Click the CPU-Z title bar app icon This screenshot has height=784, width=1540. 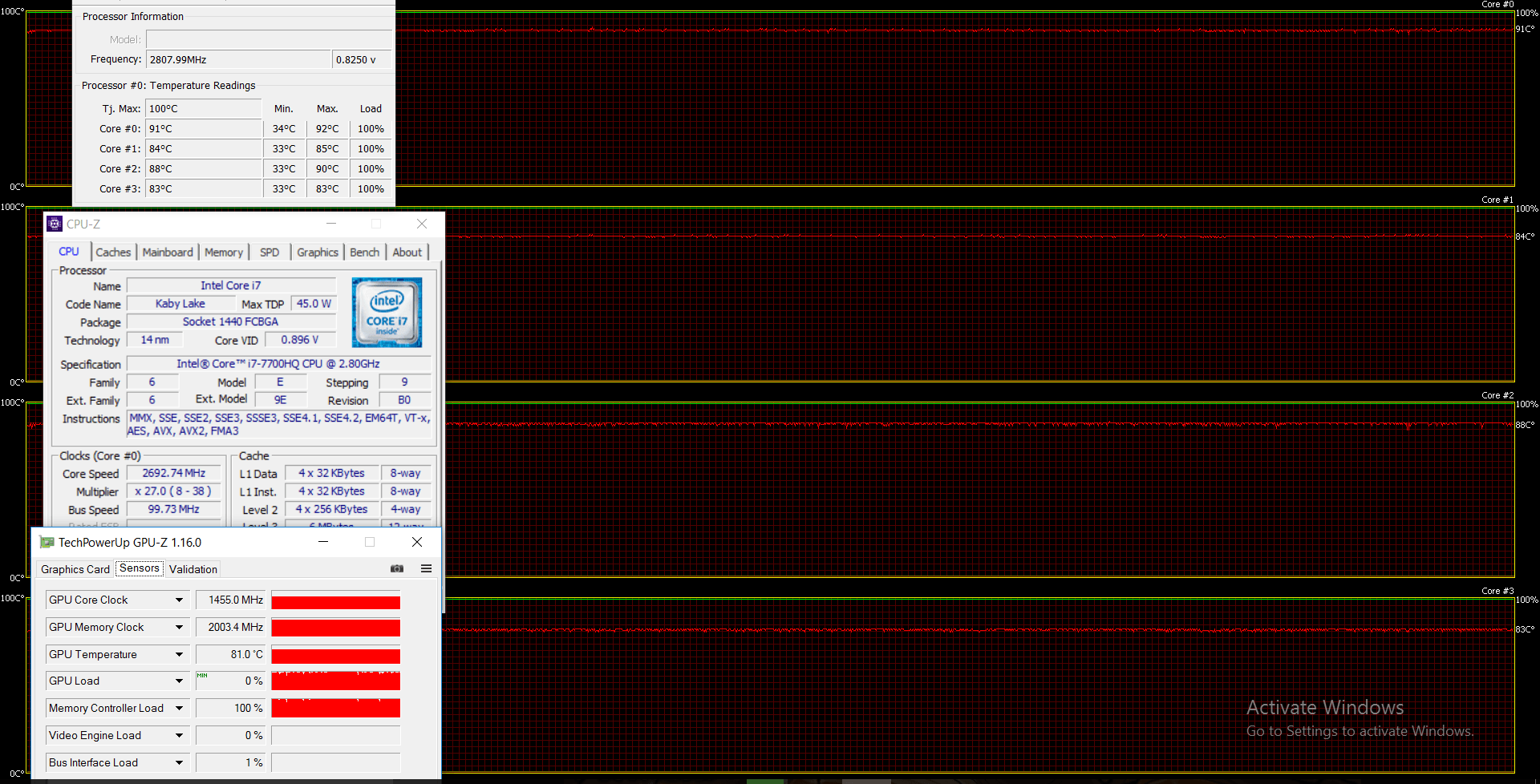tap(55, 224)
